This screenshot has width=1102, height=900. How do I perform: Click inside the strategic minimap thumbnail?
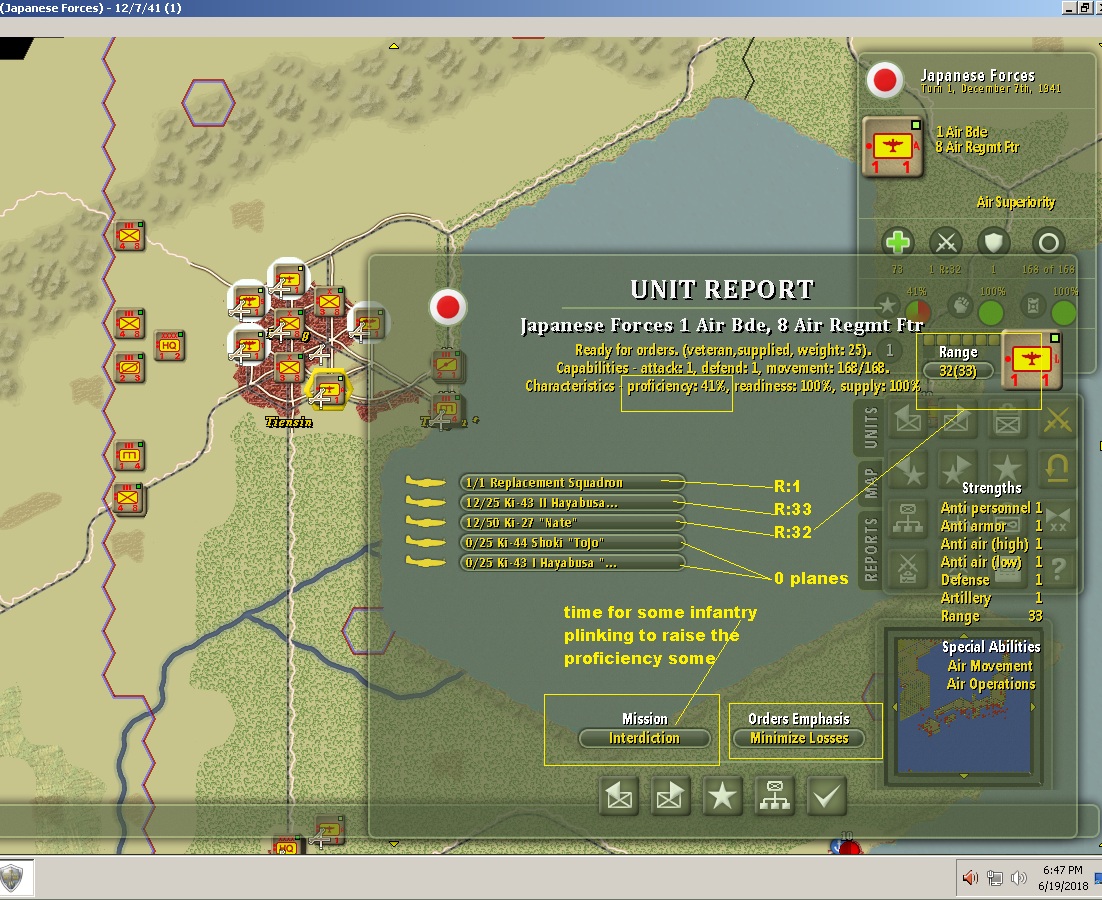click(x=964, y=706)
